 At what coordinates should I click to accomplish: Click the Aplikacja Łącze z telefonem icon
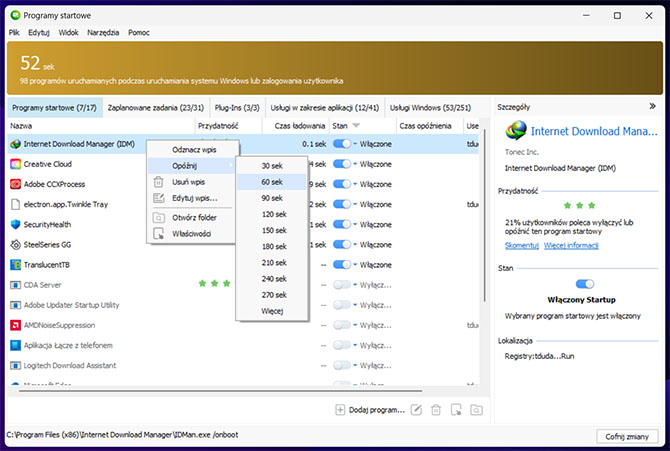pos(15,345)
